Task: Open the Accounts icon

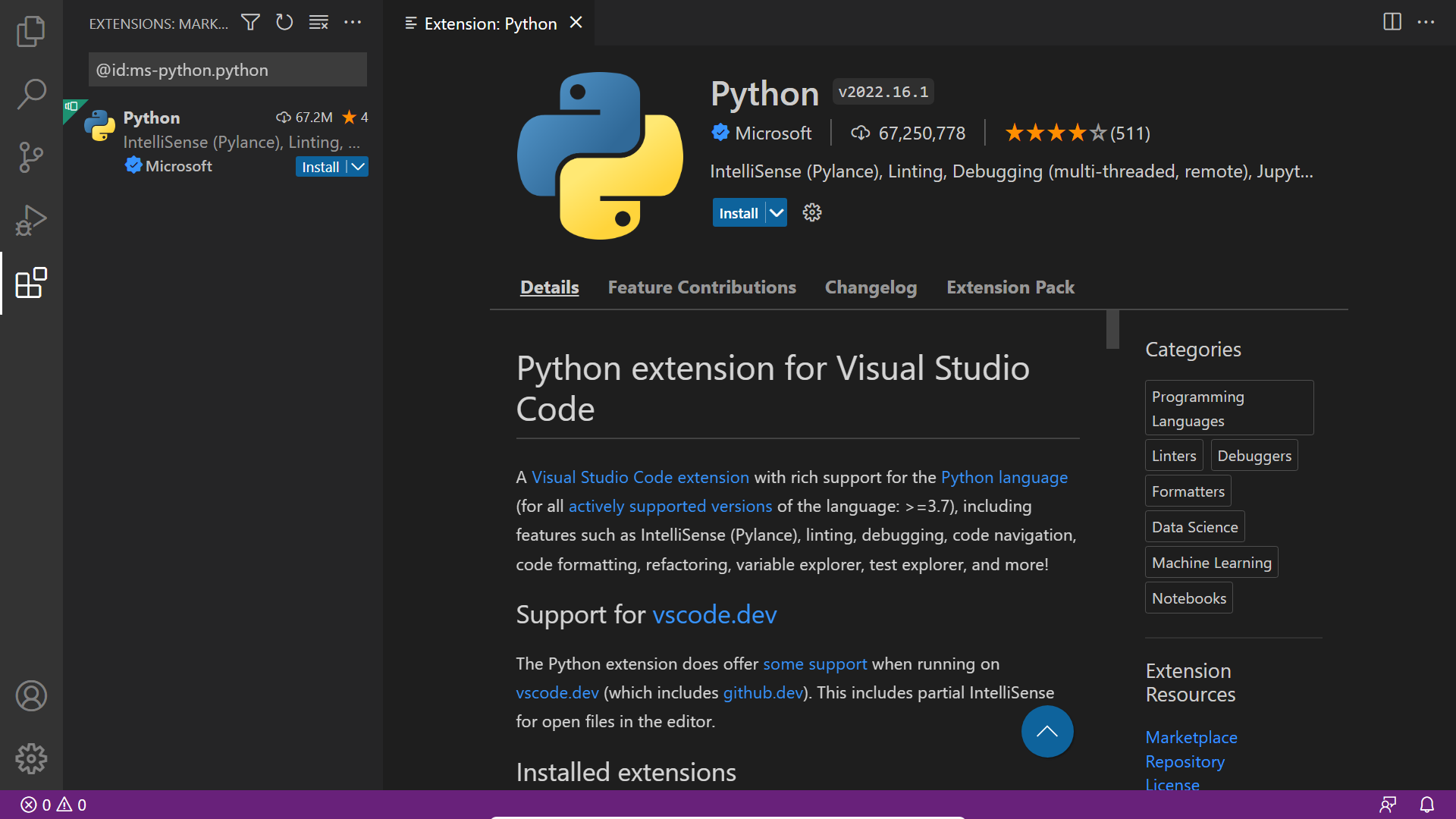Action: 30,695
